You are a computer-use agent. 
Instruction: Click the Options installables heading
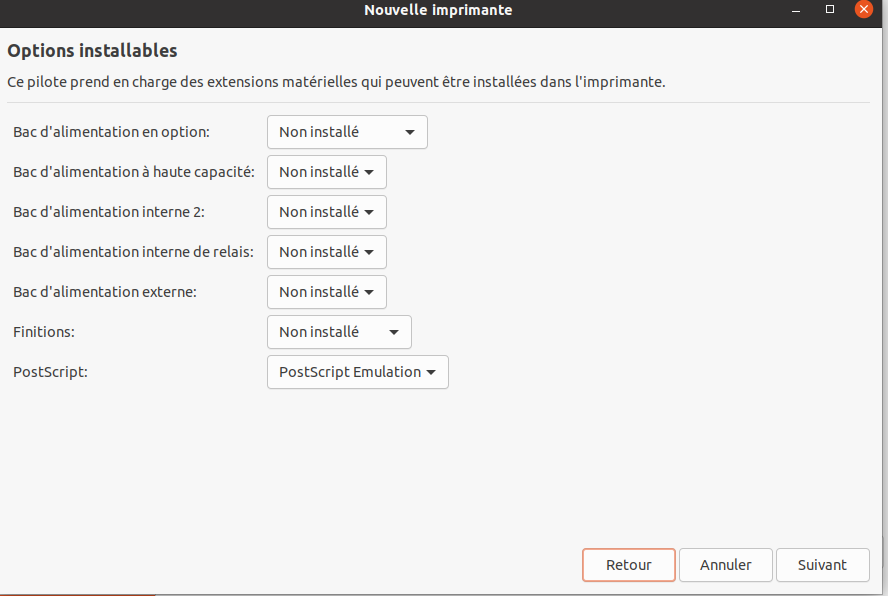tap(92, 50)
